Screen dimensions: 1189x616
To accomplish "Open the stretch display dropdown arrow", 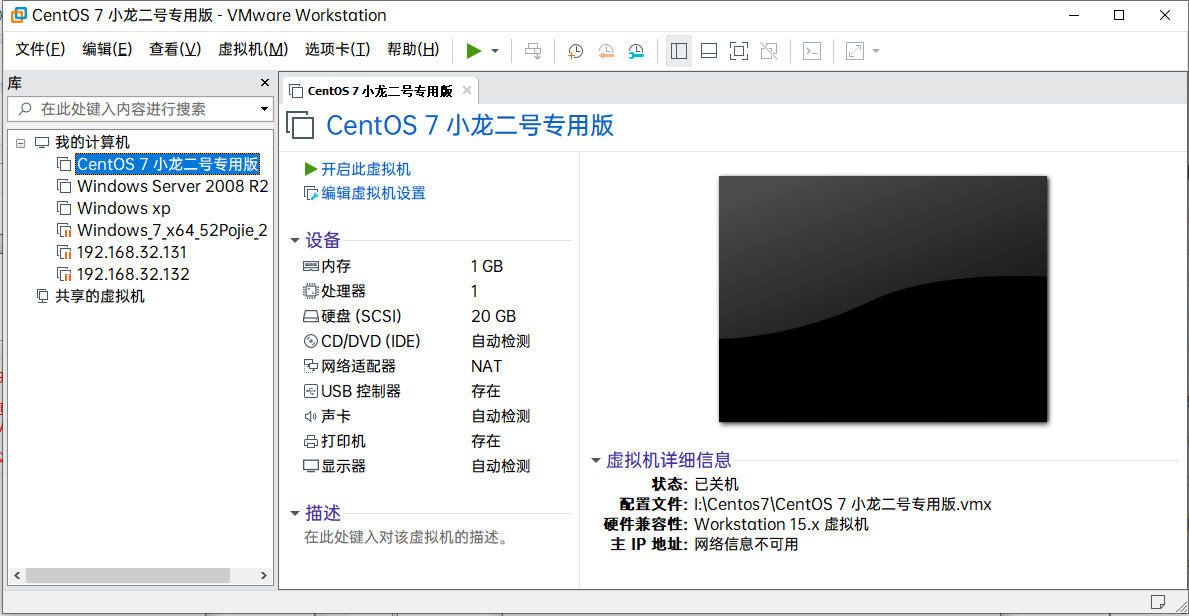I will (876, 51).
